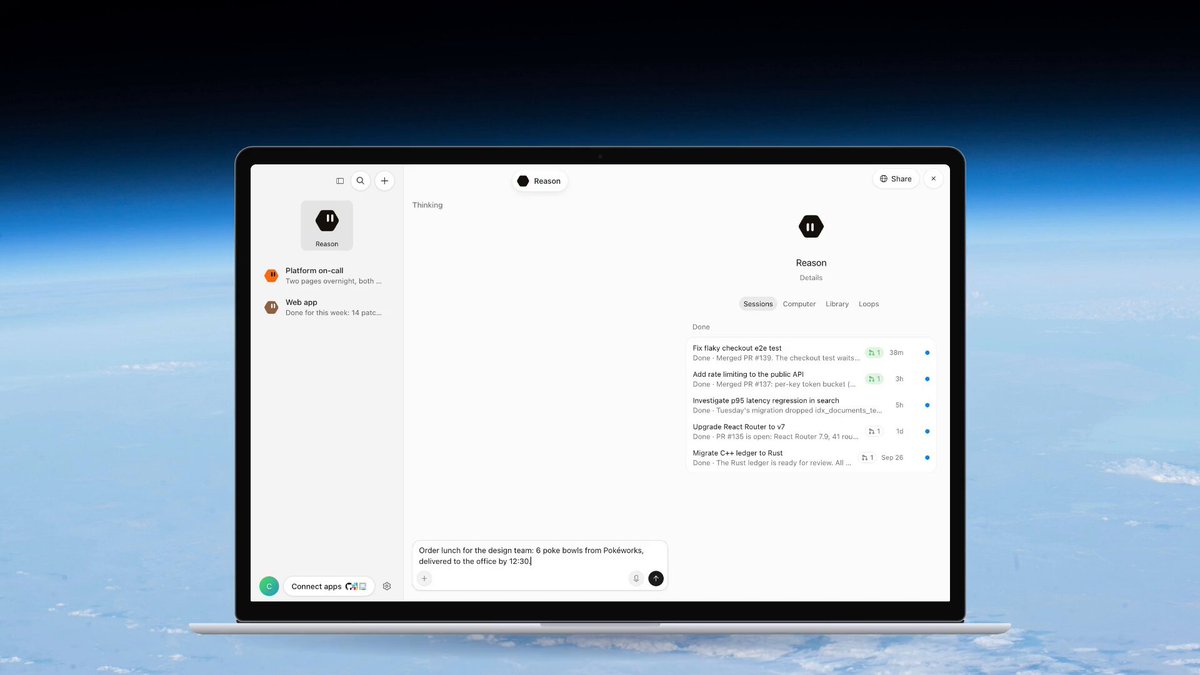This screenshot has height=675, width=1200.
Task: Click the blue unread dot on 'Investigate p95 latency'
Action: coord(927,405)
